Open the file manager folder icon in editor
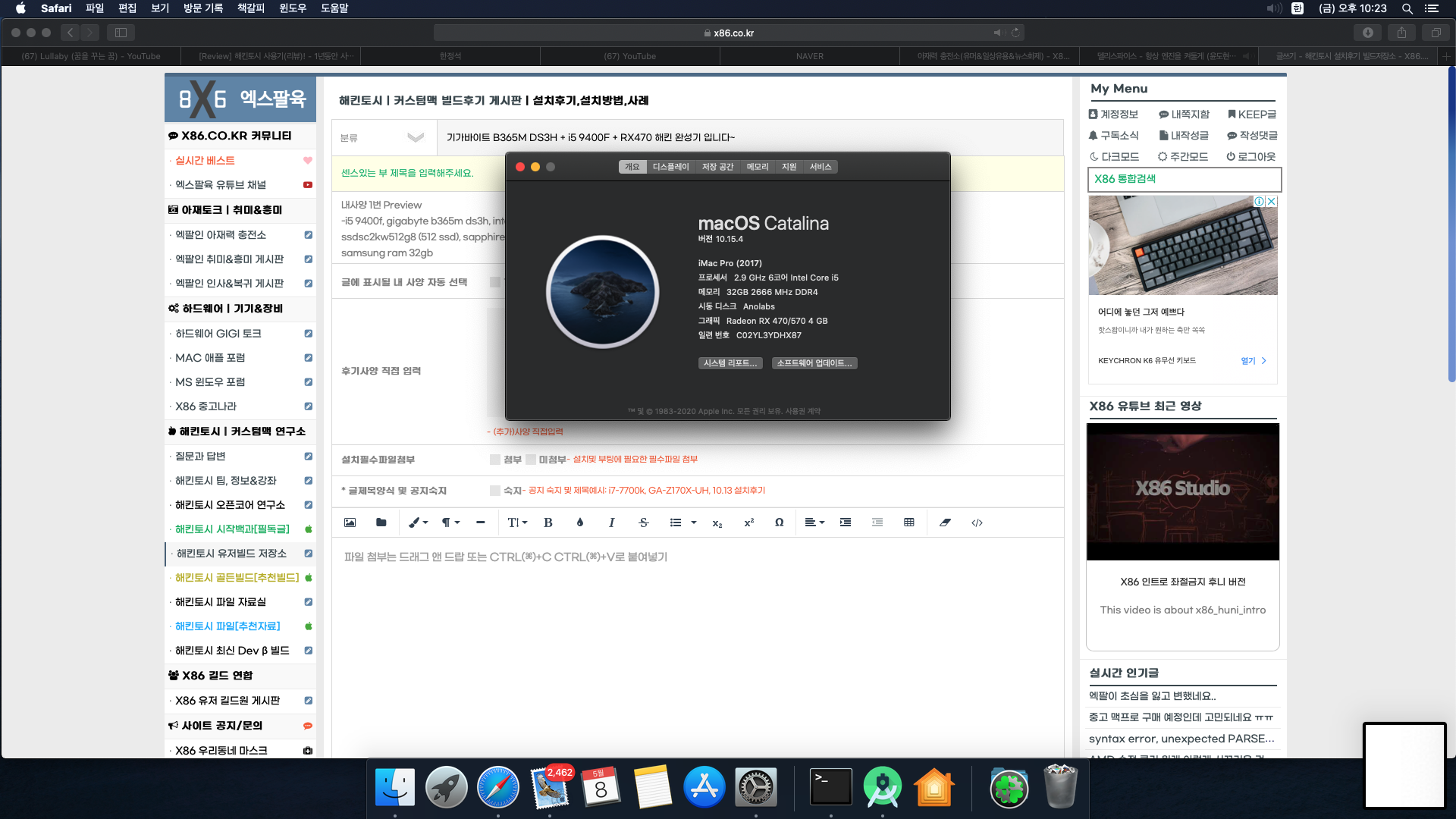This screenshot has height=819, width=1456. (381, 522)
